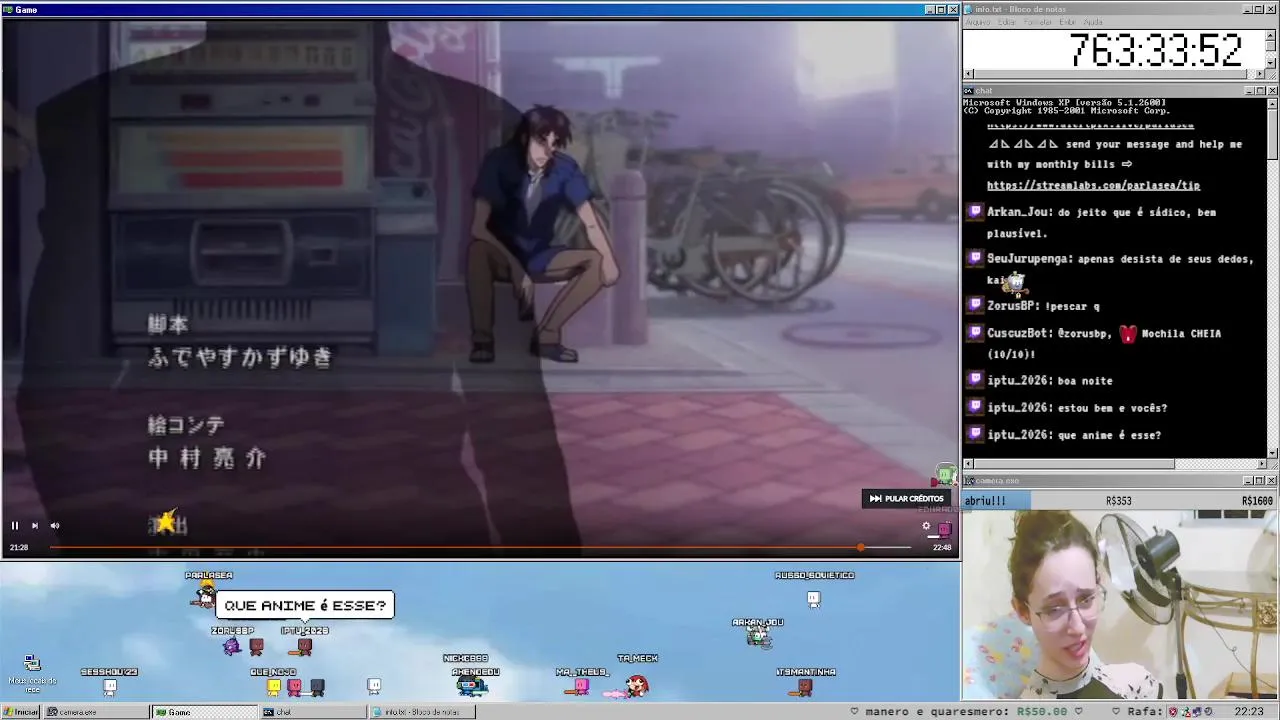
Task: Click the IPTU_2026 avatar character
Action: pos(305,647)
